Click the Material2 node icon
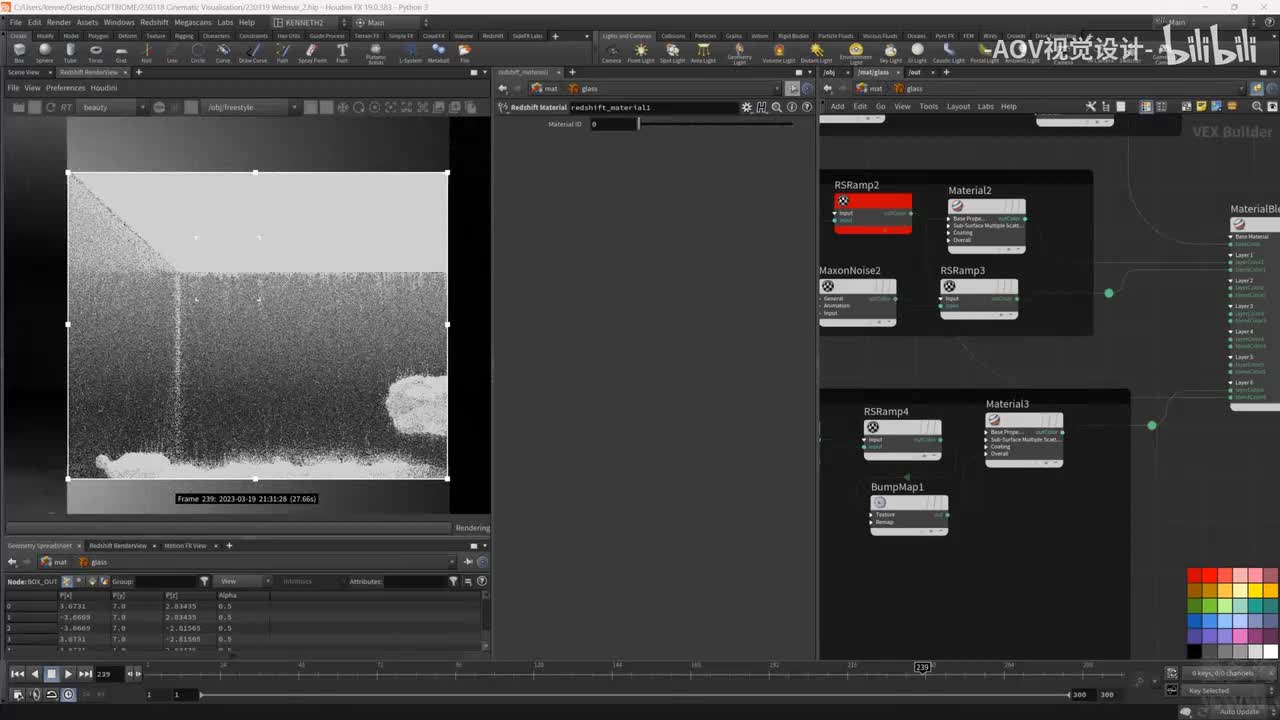Image resolution: width=1280 pixels, height=720 pixels. click(x=957, y=205)
